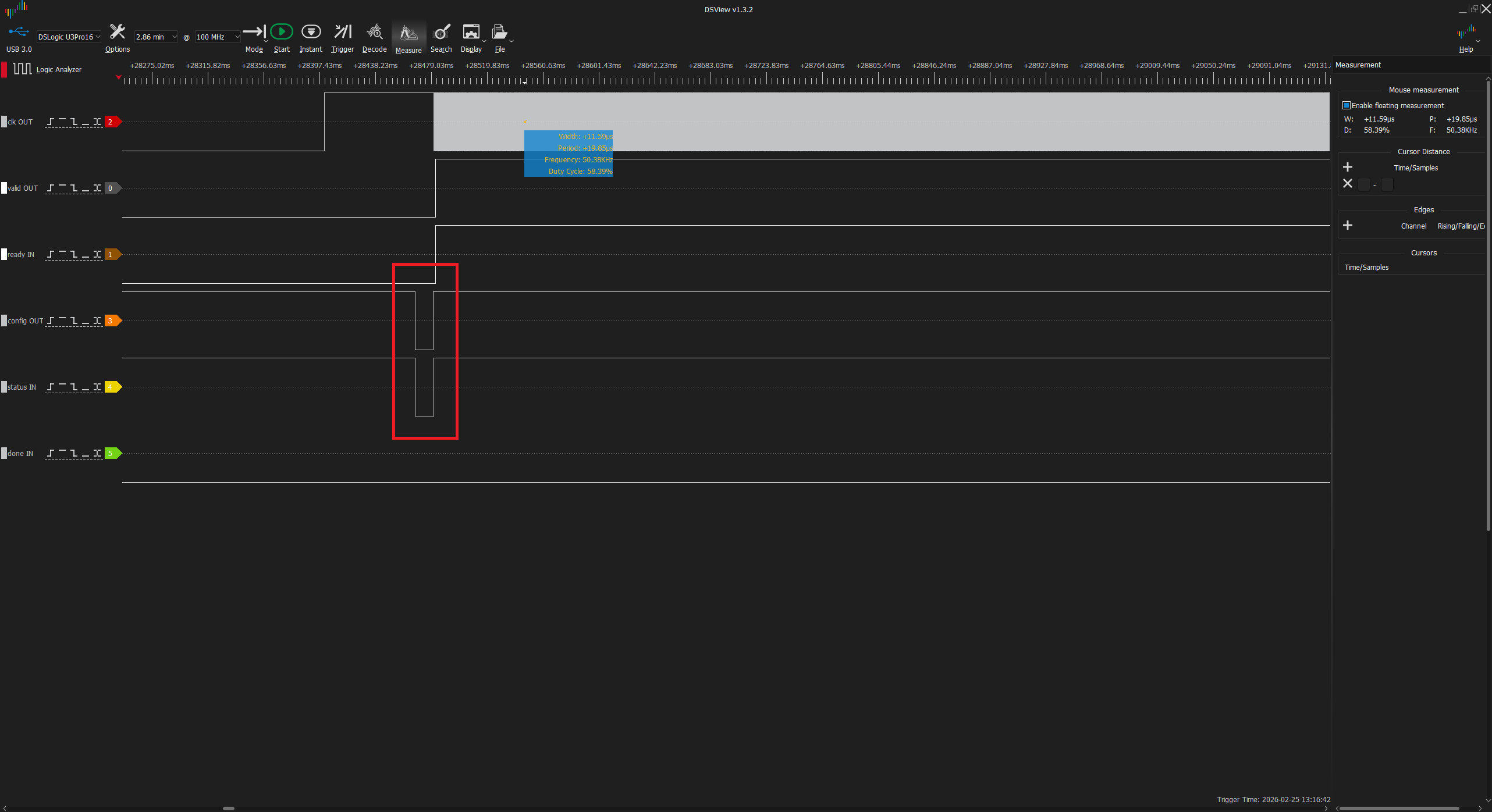Open the 100 MHz sample rate dropdown
This screenshot has height=812, width=1492.
coord(218,37)
